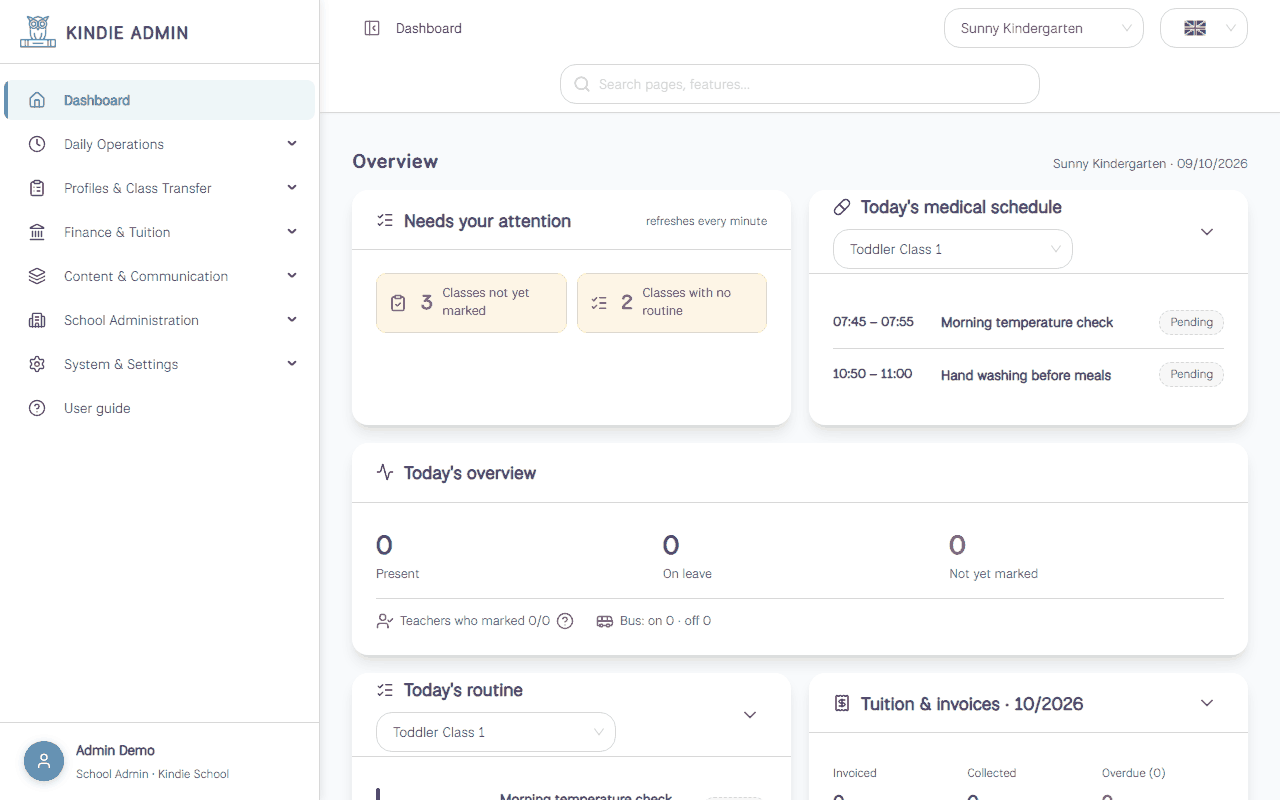Viewport: 1280px width, 800px height.
Task: Click the User guide question mark icon
Action: (x=37, y=408)
